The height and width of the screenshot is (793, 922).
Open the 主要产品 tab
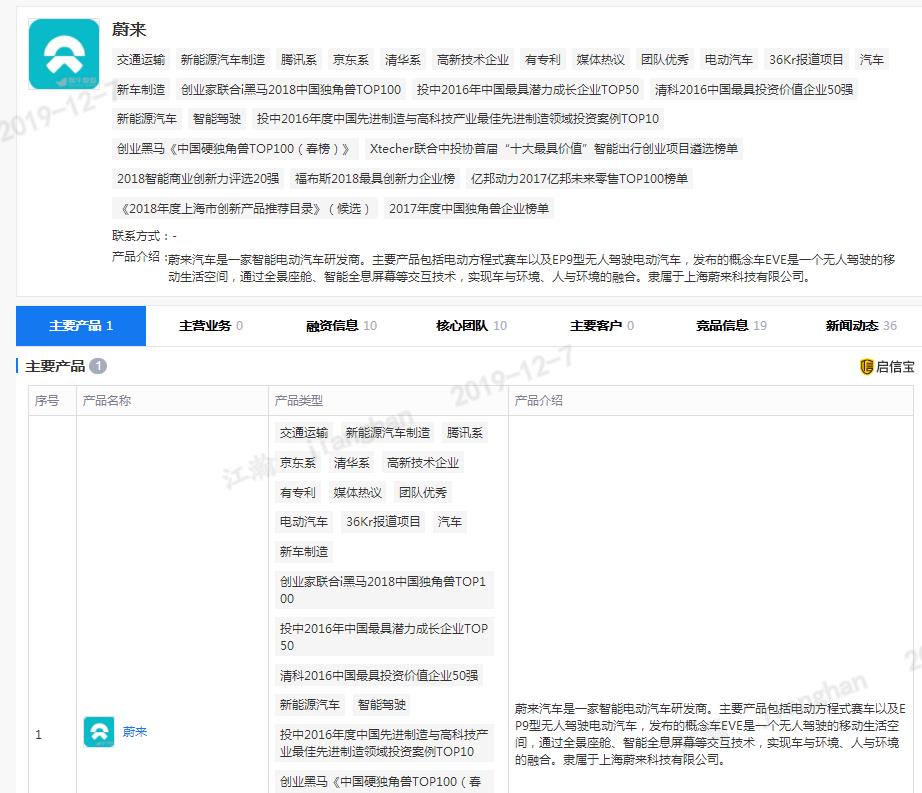81,326
